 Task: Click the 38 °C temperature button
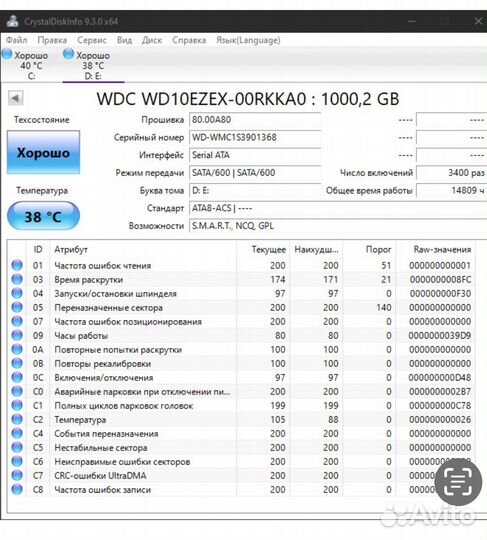43,216
